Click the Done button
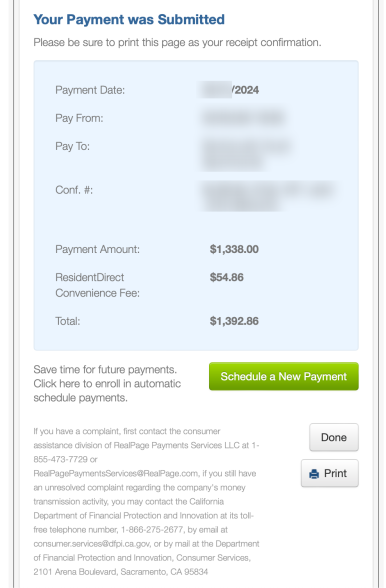 pyautogui.click(x=333, y=437)
